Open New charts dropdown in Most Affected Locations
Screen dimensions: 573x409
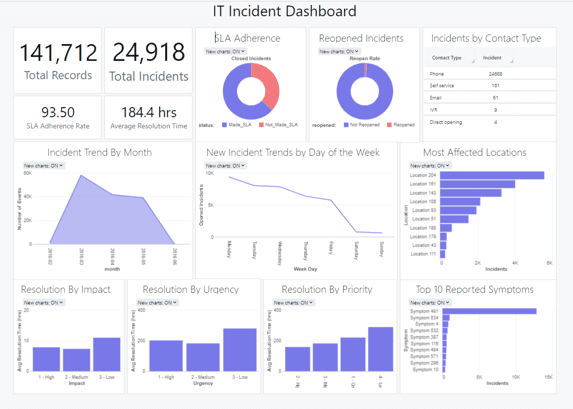coord(430,166)
